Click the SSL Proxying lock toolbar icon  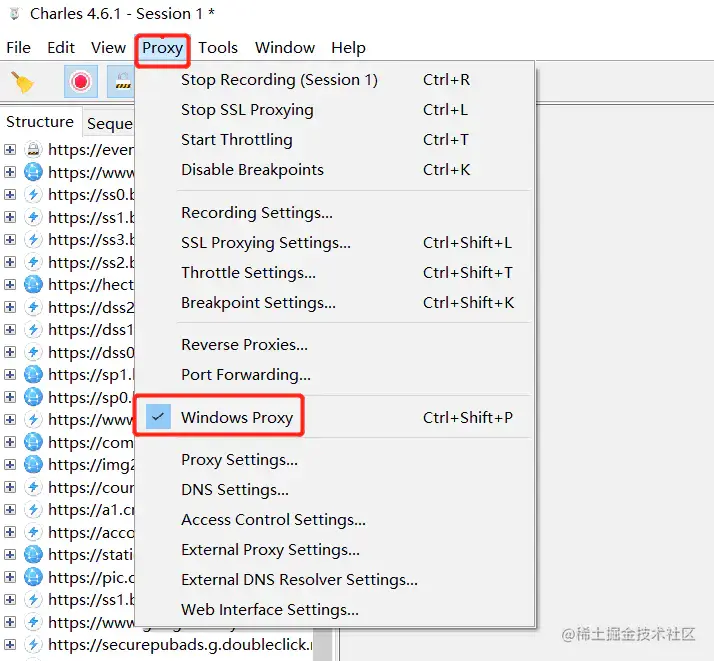tap(122, 82)
